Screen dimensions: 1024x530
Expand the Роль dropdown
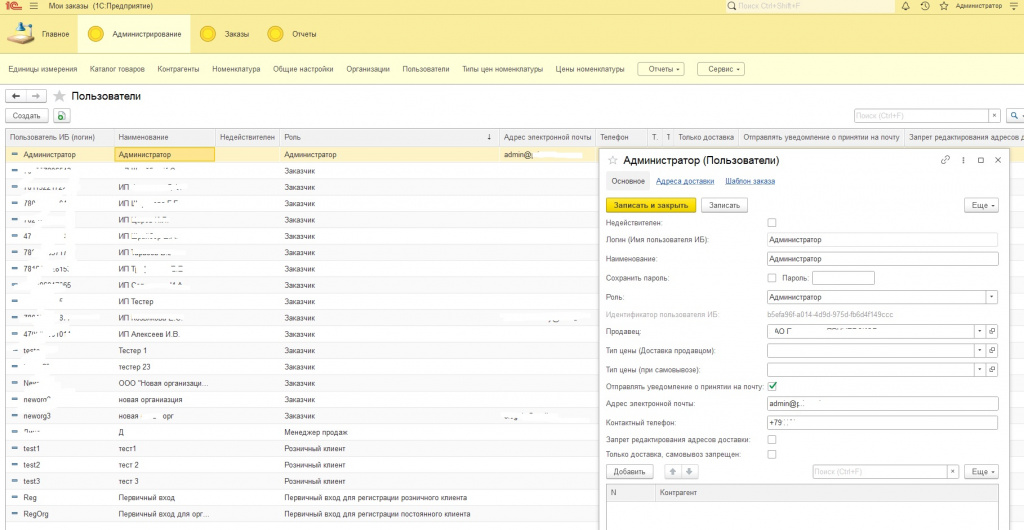pyautogui.click(x=991, y=297)
